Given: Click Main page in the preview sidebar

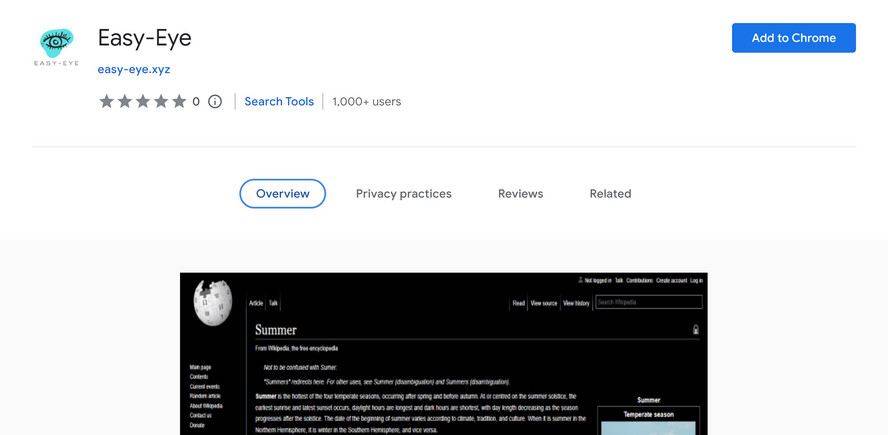Looking at the screenshot, I should (x=200, y=367).
